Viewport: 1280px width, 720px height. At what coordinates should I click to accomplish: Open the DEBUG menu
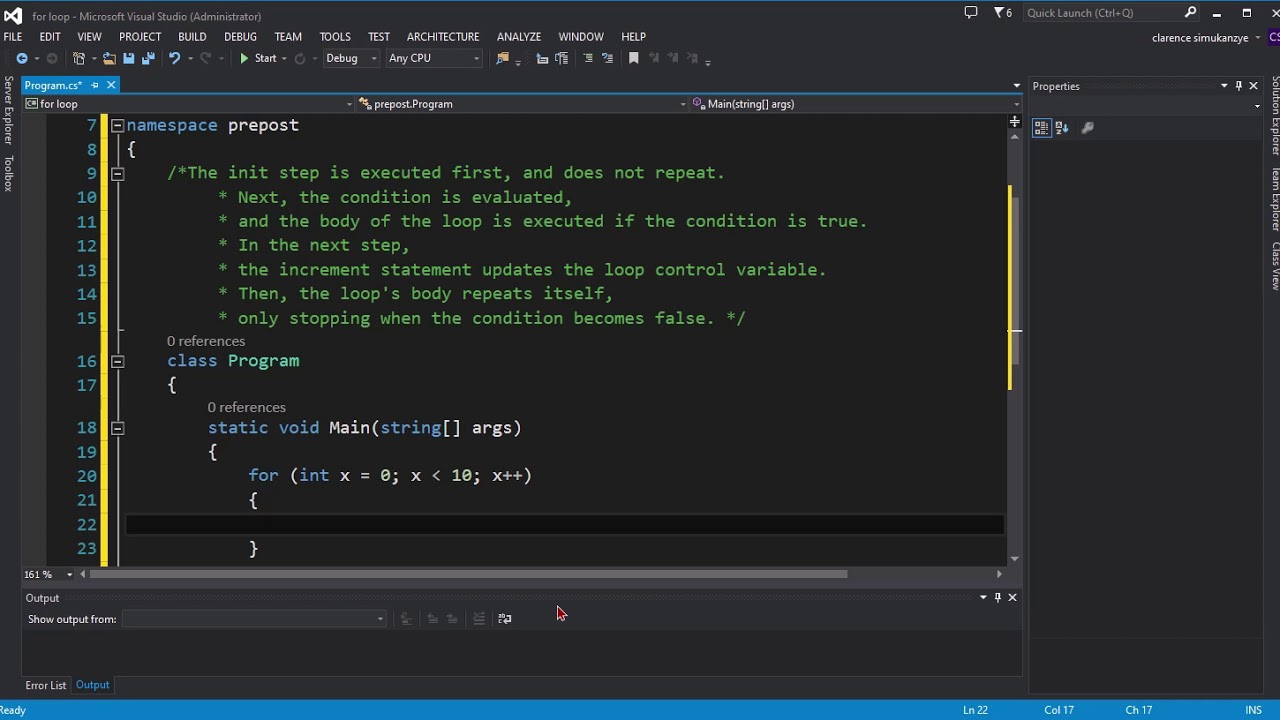click(x=240, y=36)
